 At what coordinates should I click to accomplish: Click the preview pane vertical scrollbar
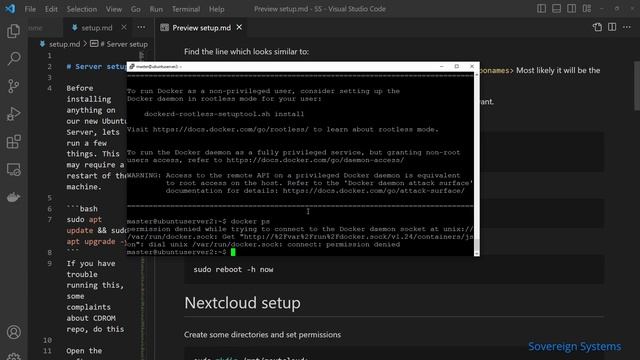pyautogui.click(x=637, y=86)
